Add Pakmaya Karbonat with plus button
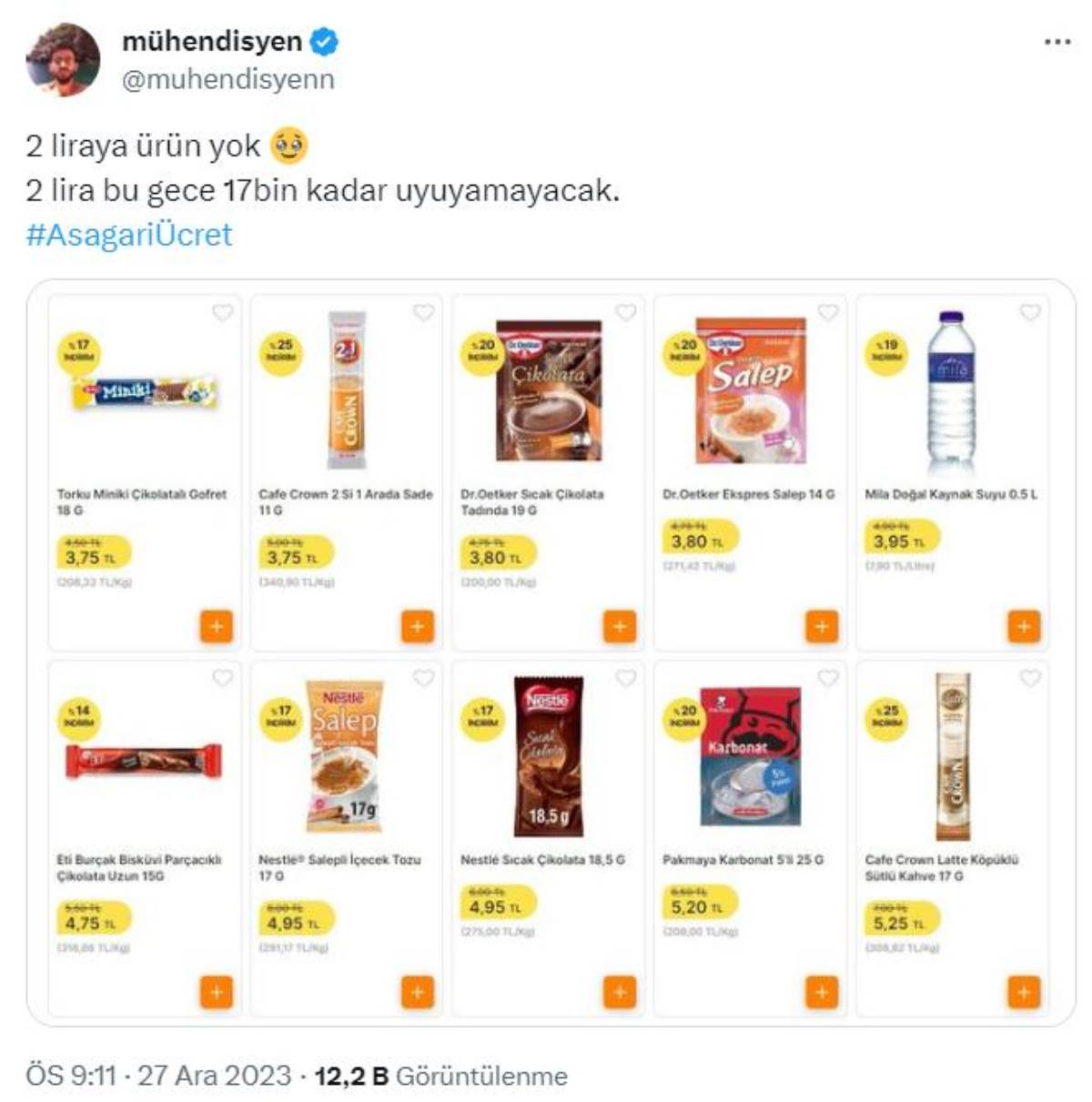Image resolution: width=1092 pixels, height=1102 pixels. pos(822,992)
